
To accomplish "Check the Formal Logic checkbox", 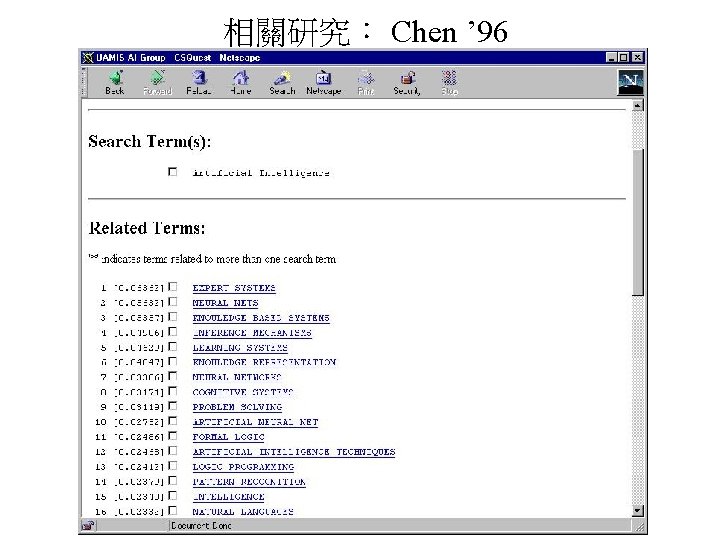I will (173, 436).
